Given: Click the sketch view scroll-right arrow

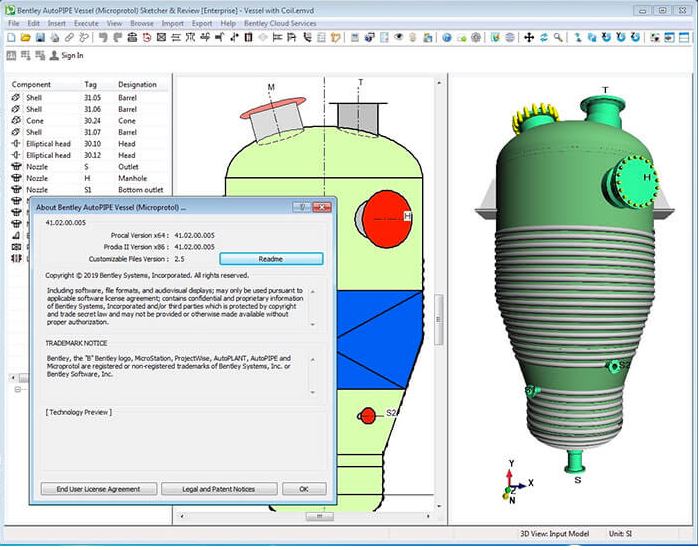Looking at the screenshot, I should pos(428,516).
